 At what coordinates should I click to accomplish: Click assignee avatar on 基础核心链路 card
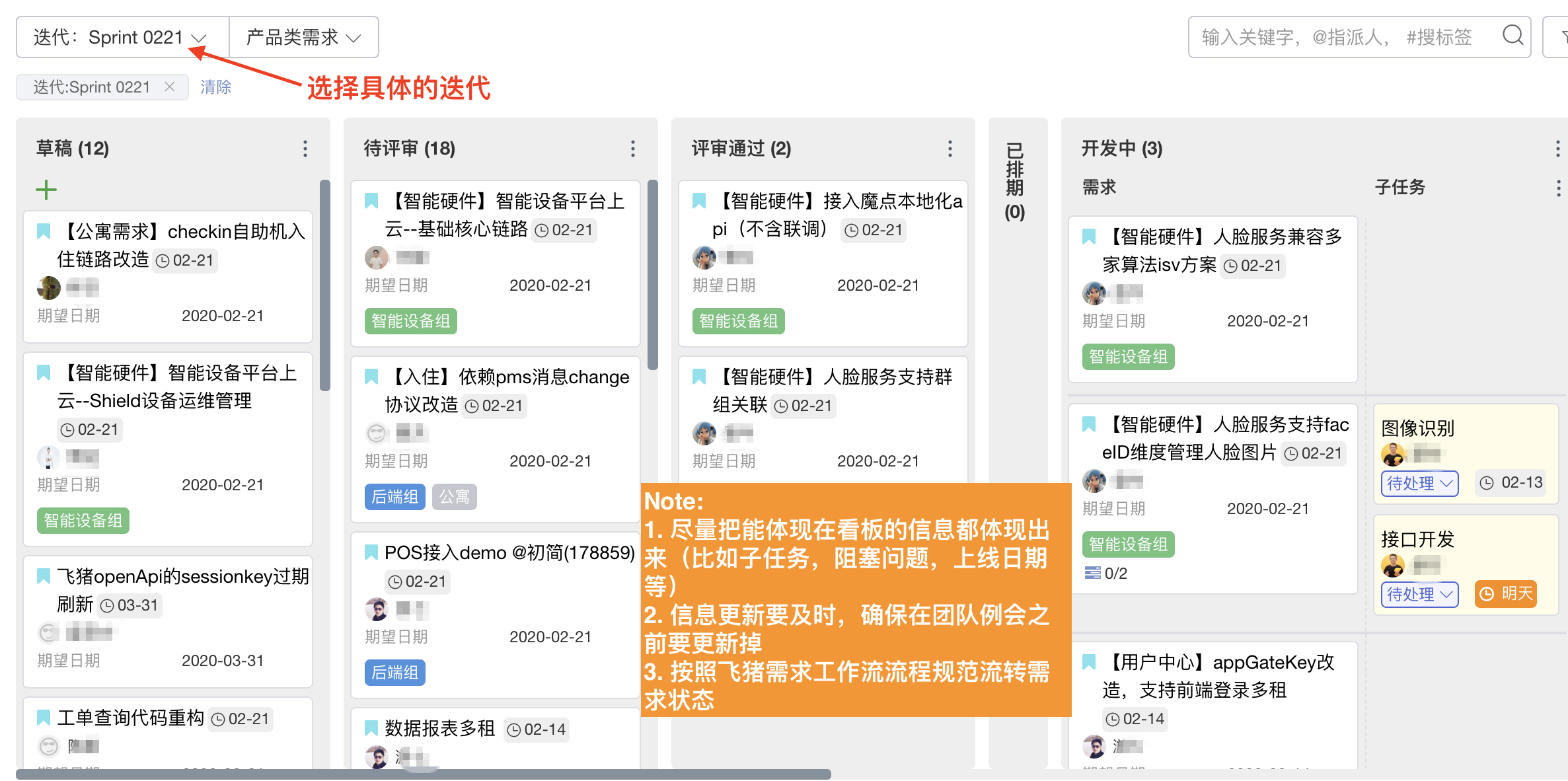coord(377,257)
